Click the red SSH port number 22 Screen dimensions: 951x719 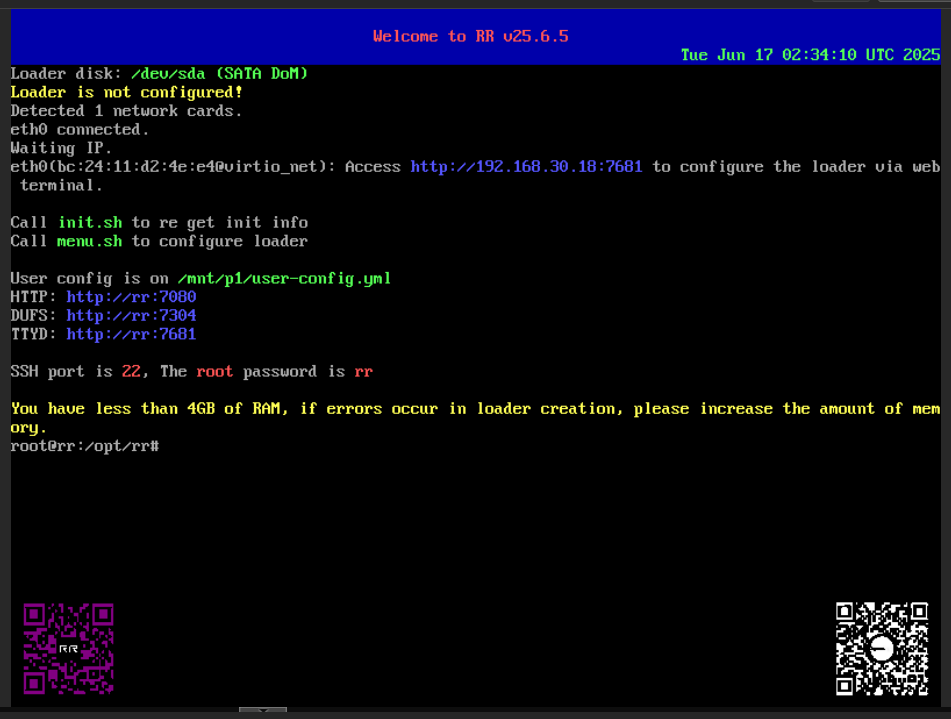point(131,371)
